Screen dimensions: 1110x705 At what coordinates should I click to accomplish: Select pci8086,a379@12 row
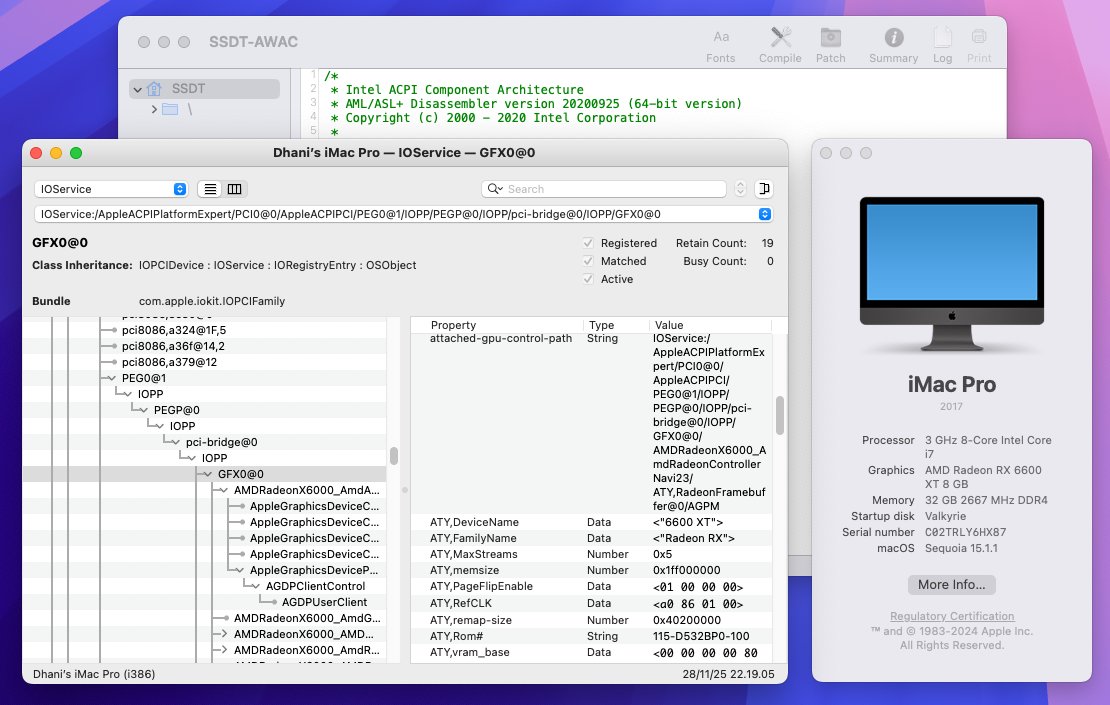click(x=205, y=362)
